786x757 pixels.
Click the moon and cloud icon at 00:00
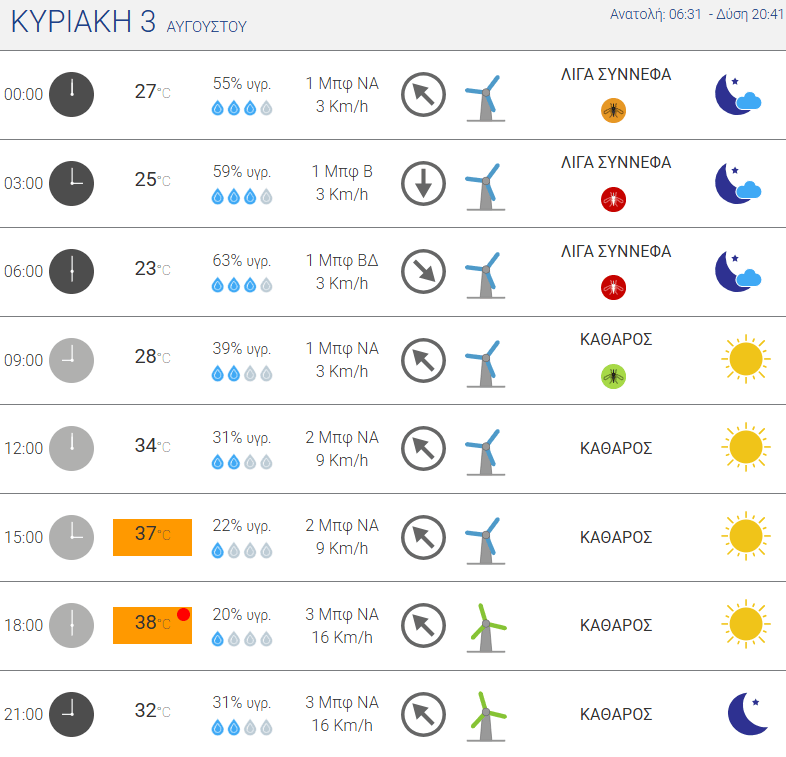[738, 94]
